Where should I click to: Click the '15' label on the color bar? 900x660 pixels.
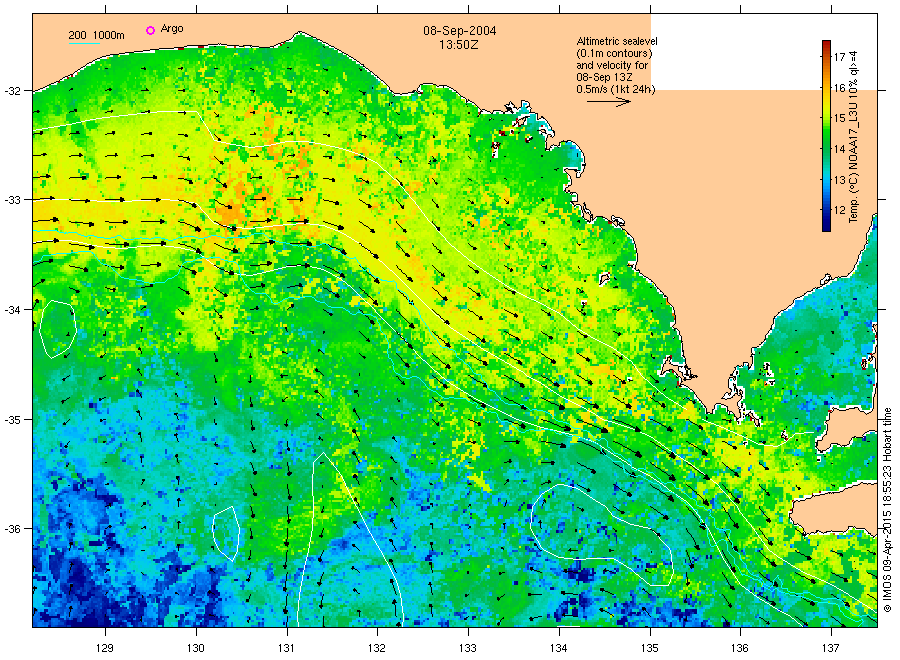click(840, 118)
